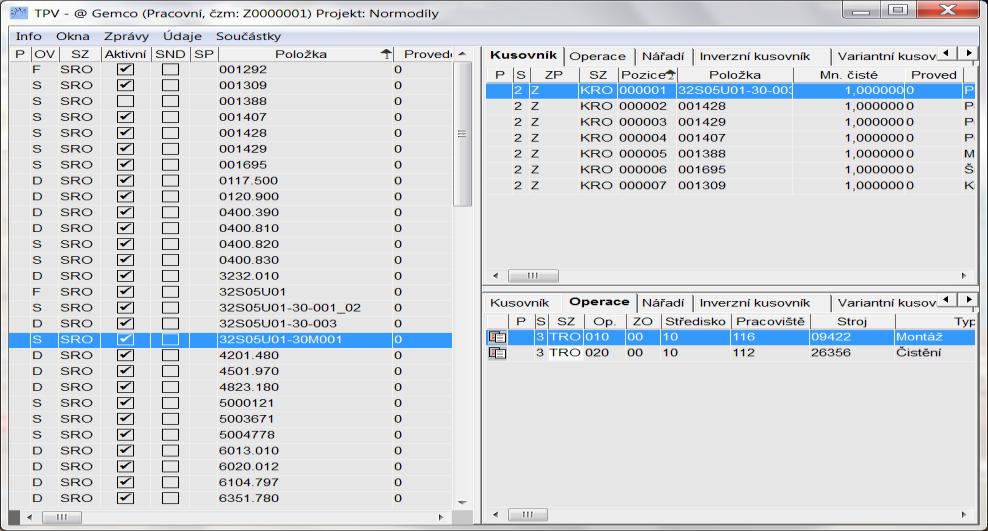Screen dimensions: 988x531
Task: Click Kusovník panel horizontal scrollbar right arrow
Action: (964, 276)
